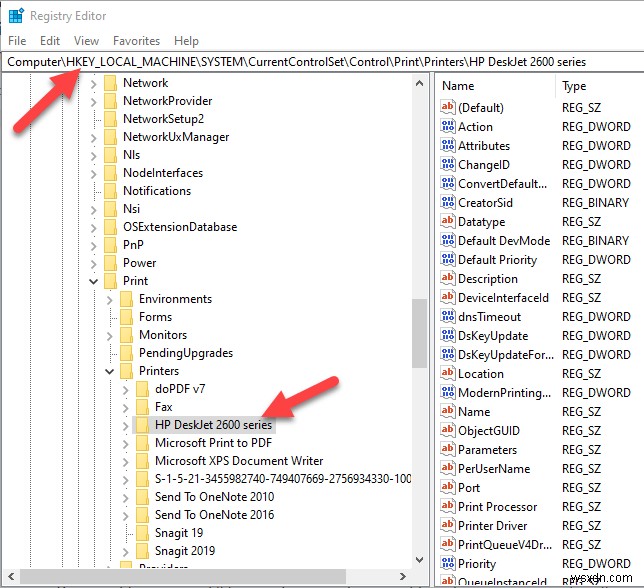Click the Registry Editor app icon in title bar
Screen dimensions: 644x588
pos(16,16)
